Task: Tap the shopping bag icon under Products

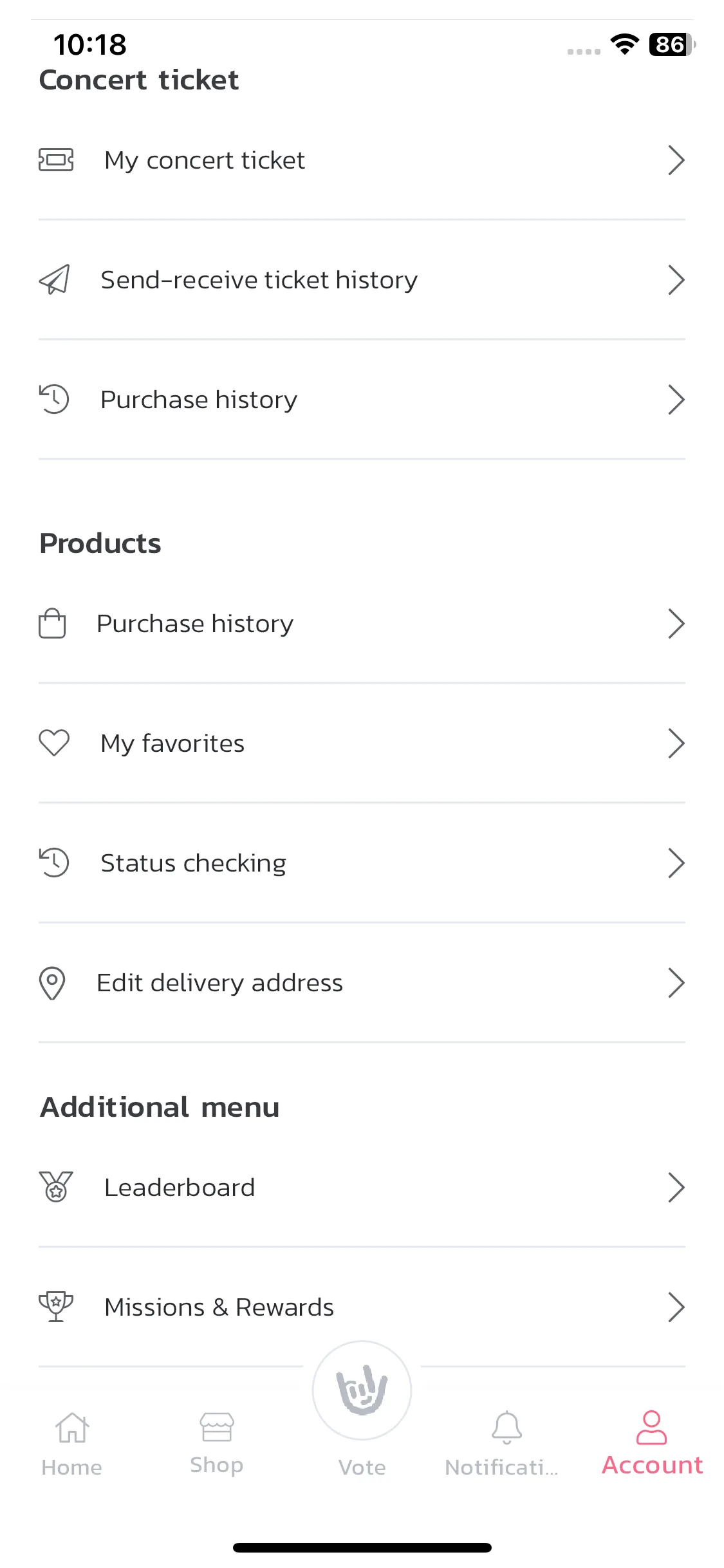Action: pyautogui.click(x=52, y=623)
